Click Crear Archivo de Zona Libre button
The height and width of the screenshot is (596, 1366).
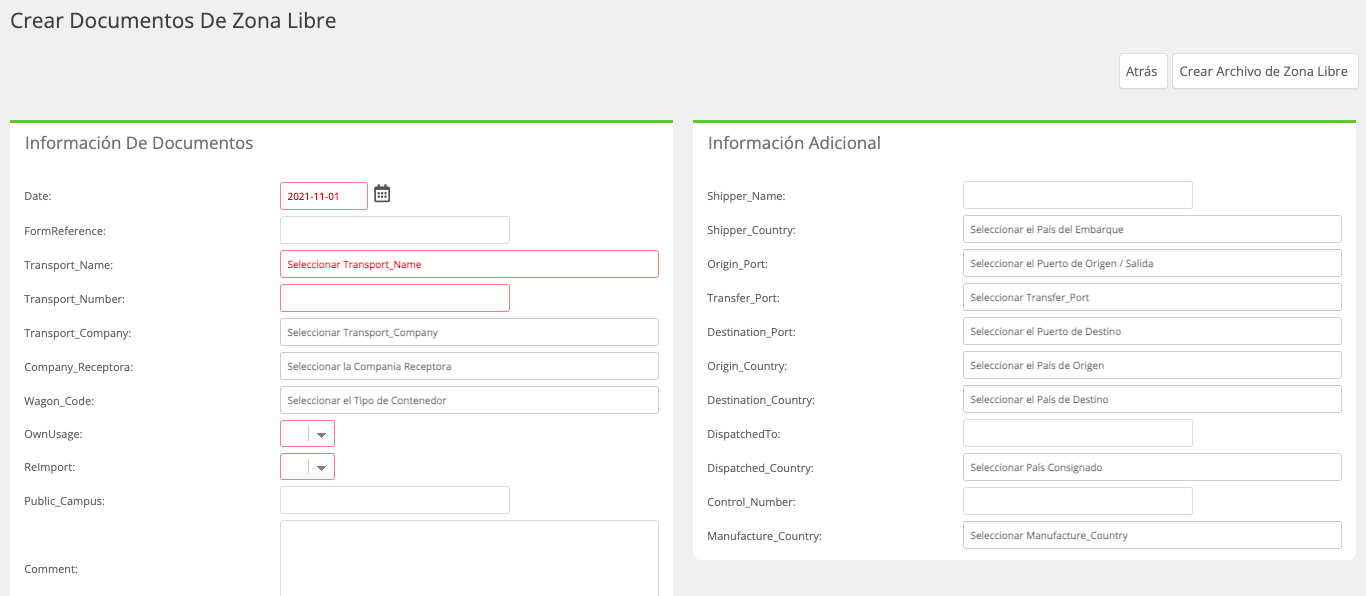pyautogui.click(x=1265, y=71)
